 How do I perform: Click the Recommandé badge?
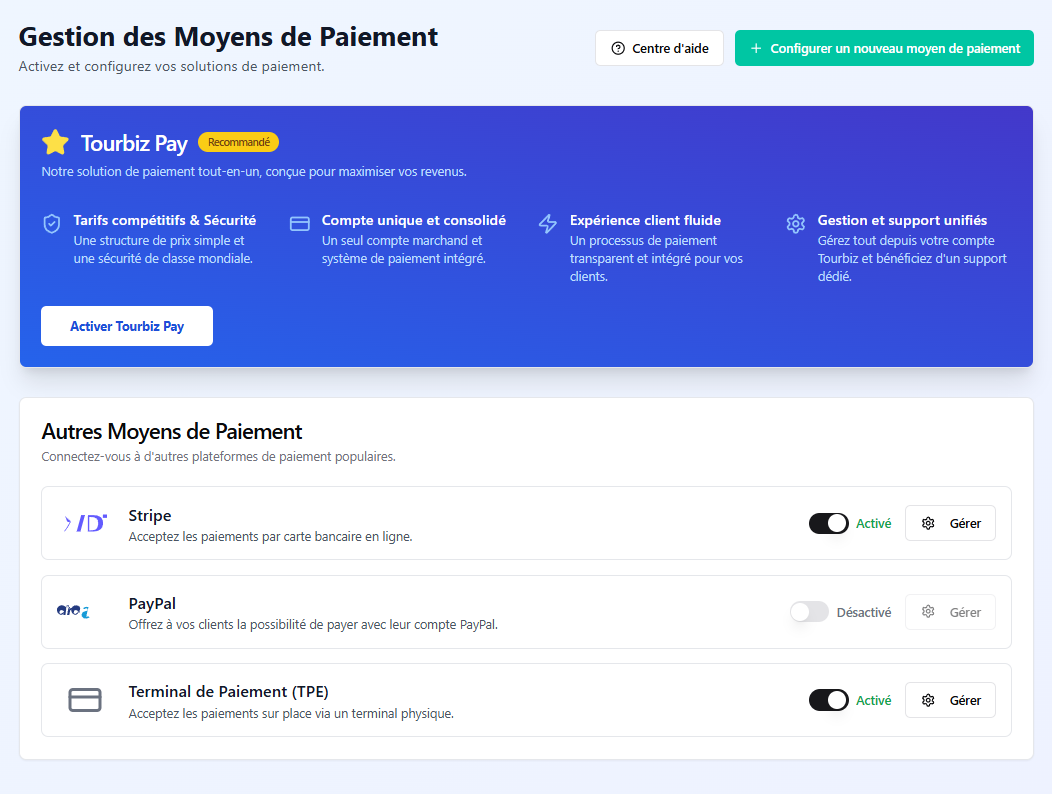[x=238, y=142]
